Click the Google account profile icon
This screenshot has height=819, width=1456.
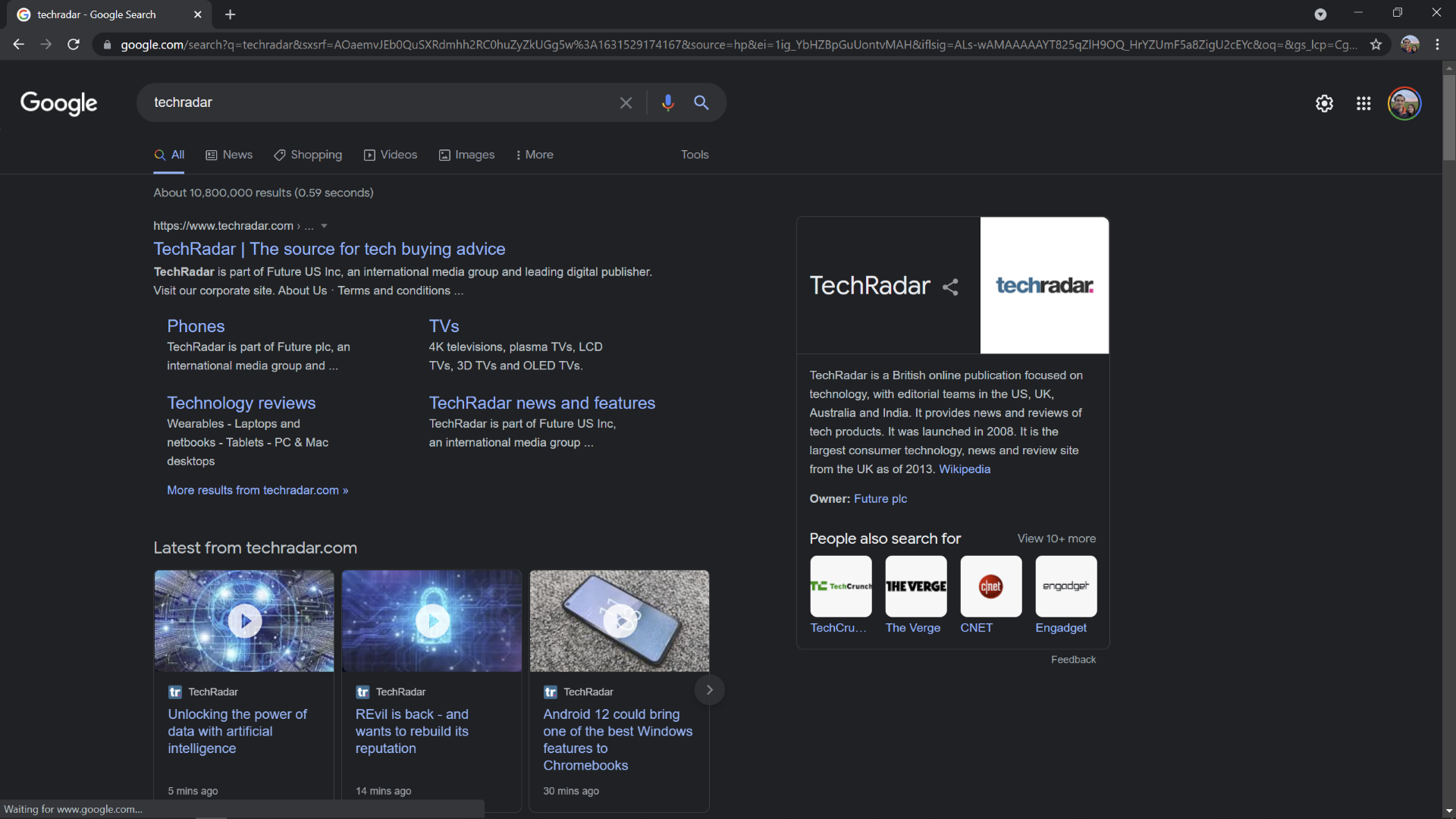click(1405, 103)
